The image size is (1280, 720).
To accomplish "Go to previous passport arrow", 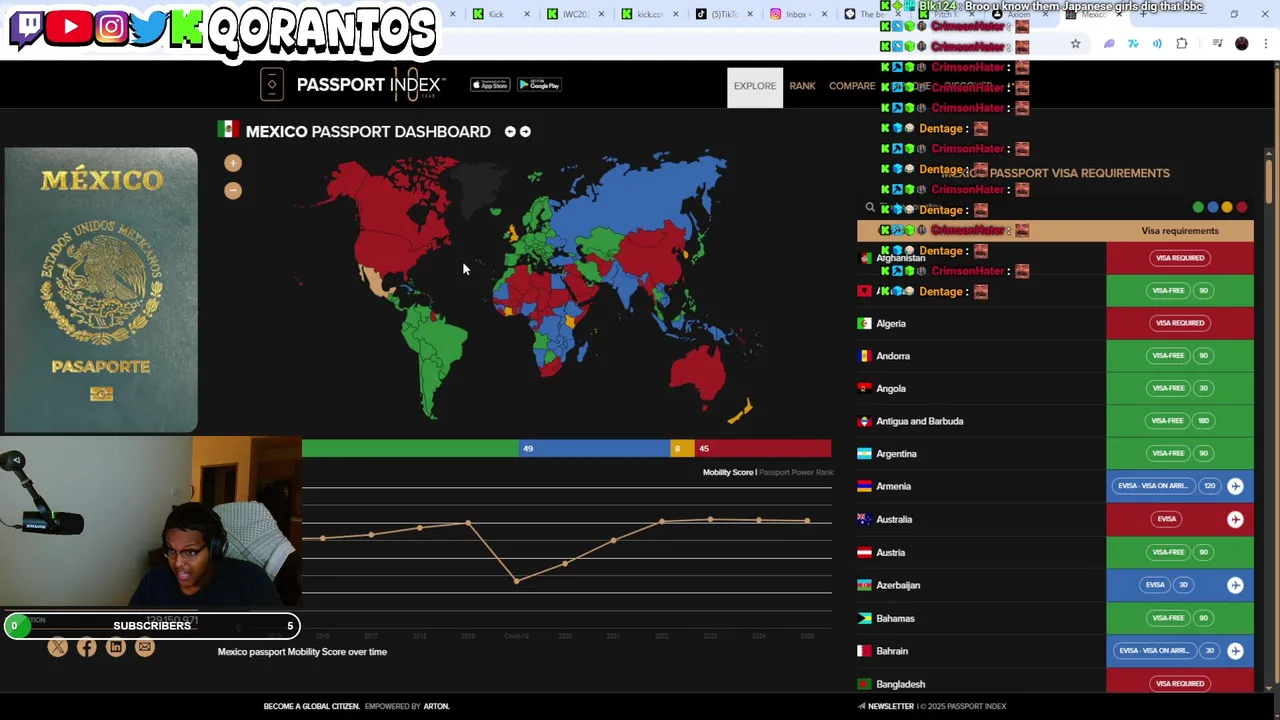I will coord(510,131).
